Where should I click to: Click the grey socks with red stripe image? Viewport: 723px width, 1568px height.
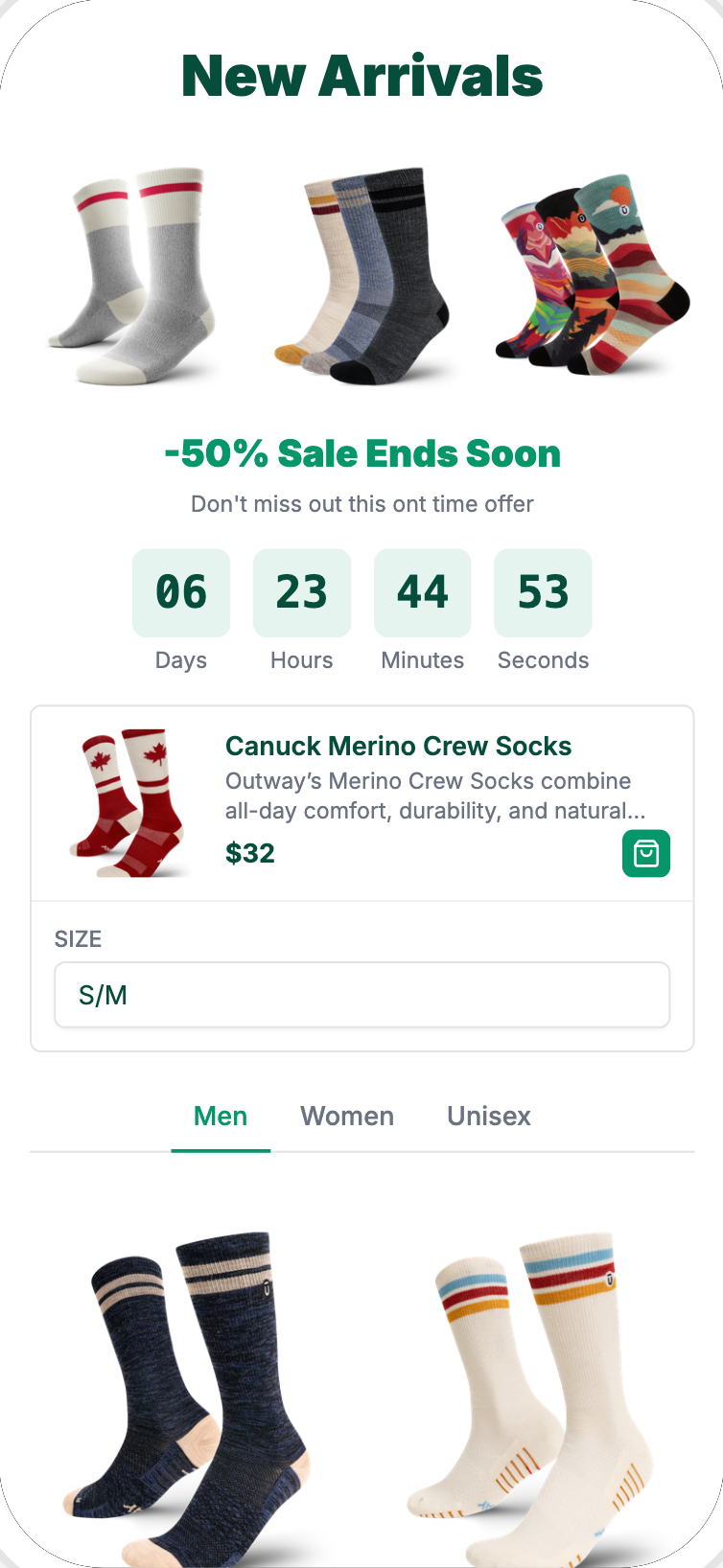134,276
